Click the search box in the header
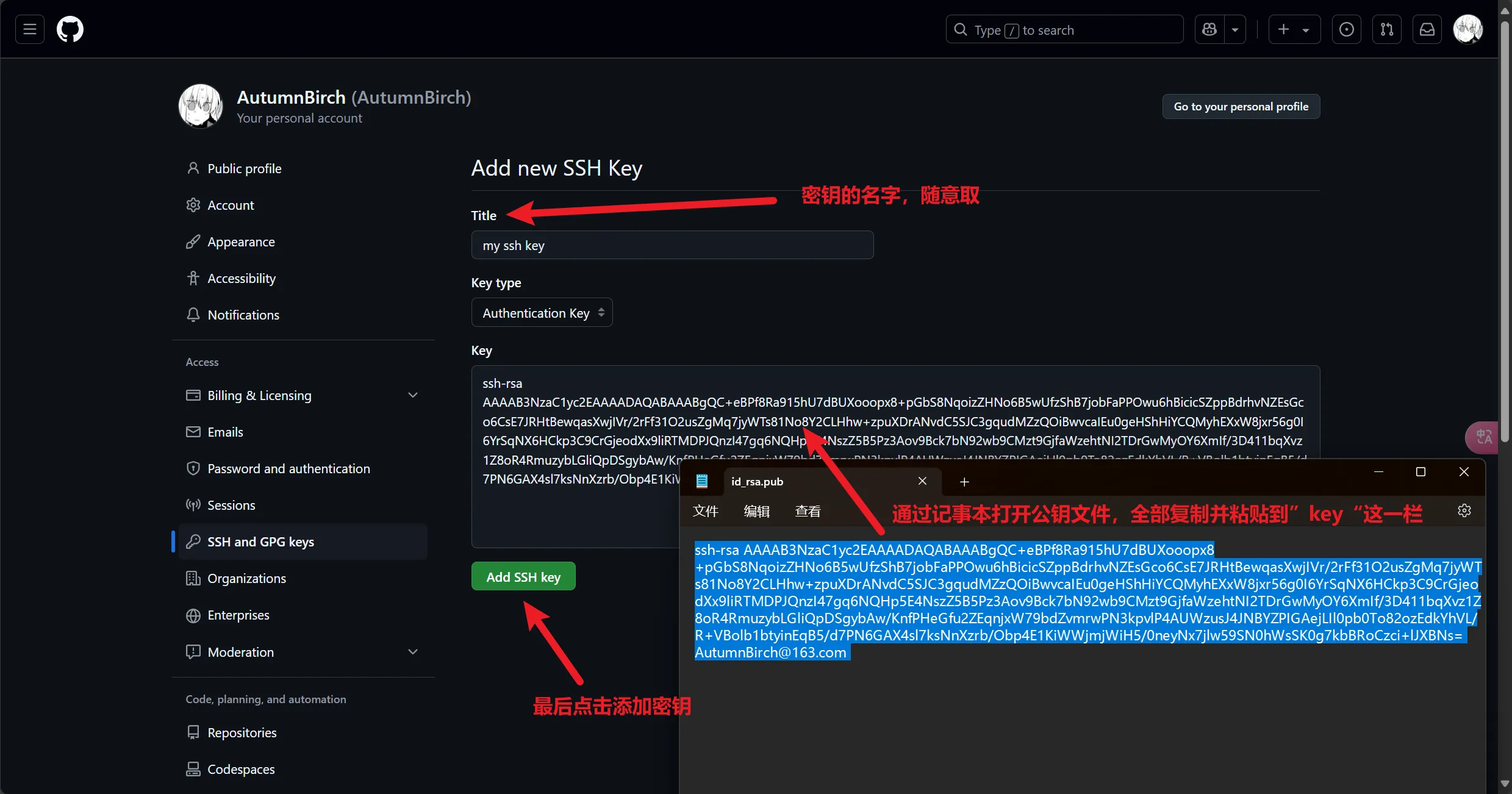This screenshot has height=794, width=1512. pyautogui.click(x=1064, y=29)
